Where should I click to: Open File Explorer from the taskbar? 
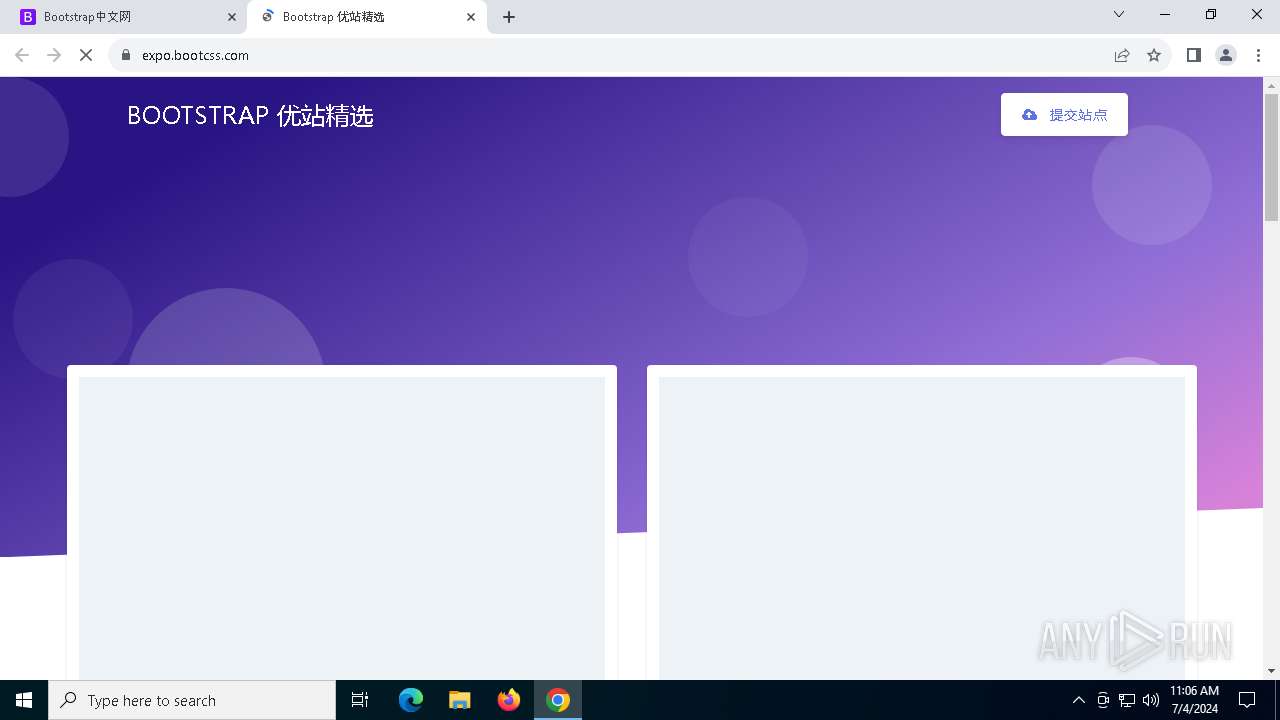click(x=460, y=700)
